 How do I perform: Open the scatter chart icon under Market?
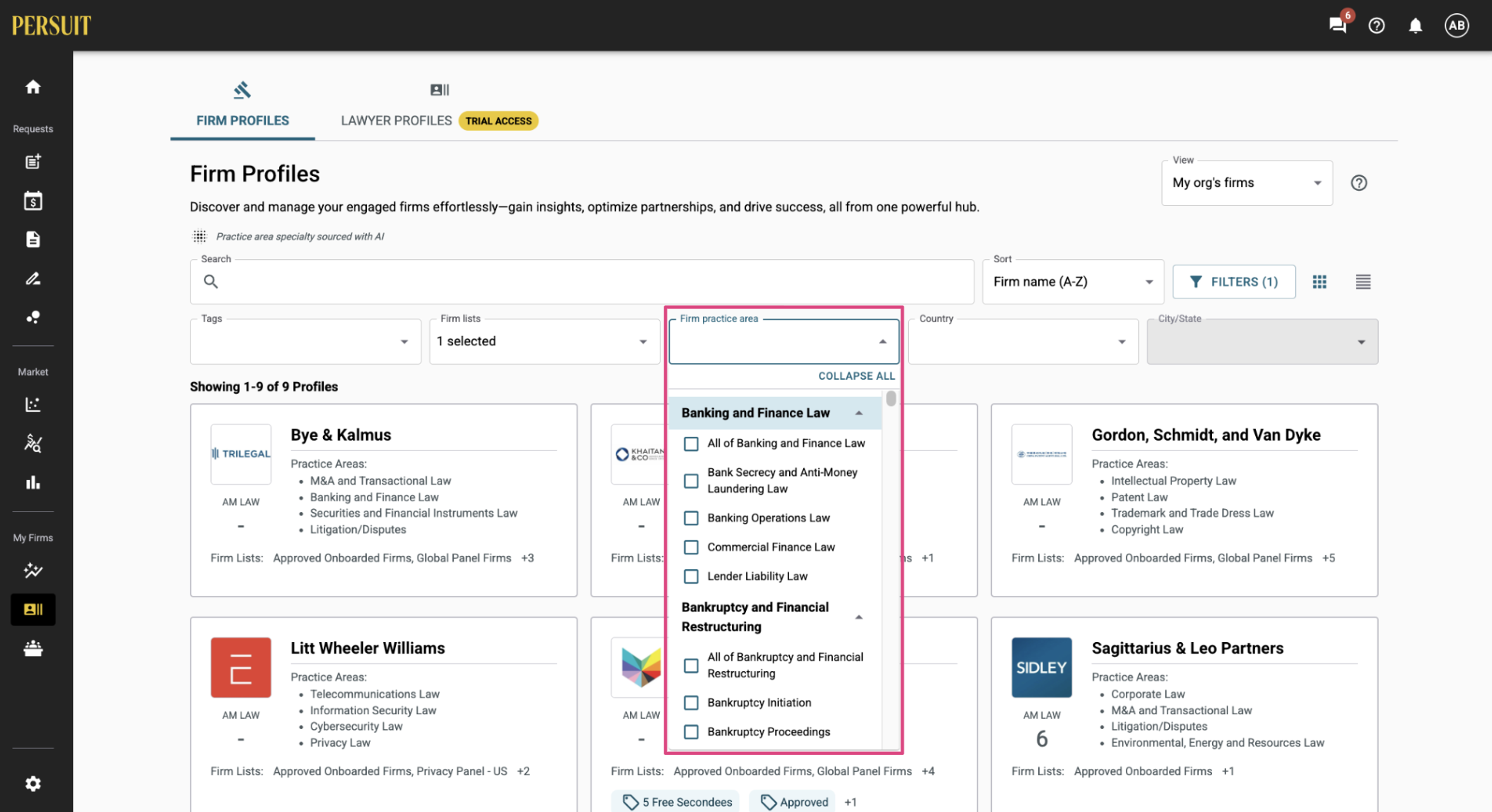pyautogui.click(x=33, y=404)
